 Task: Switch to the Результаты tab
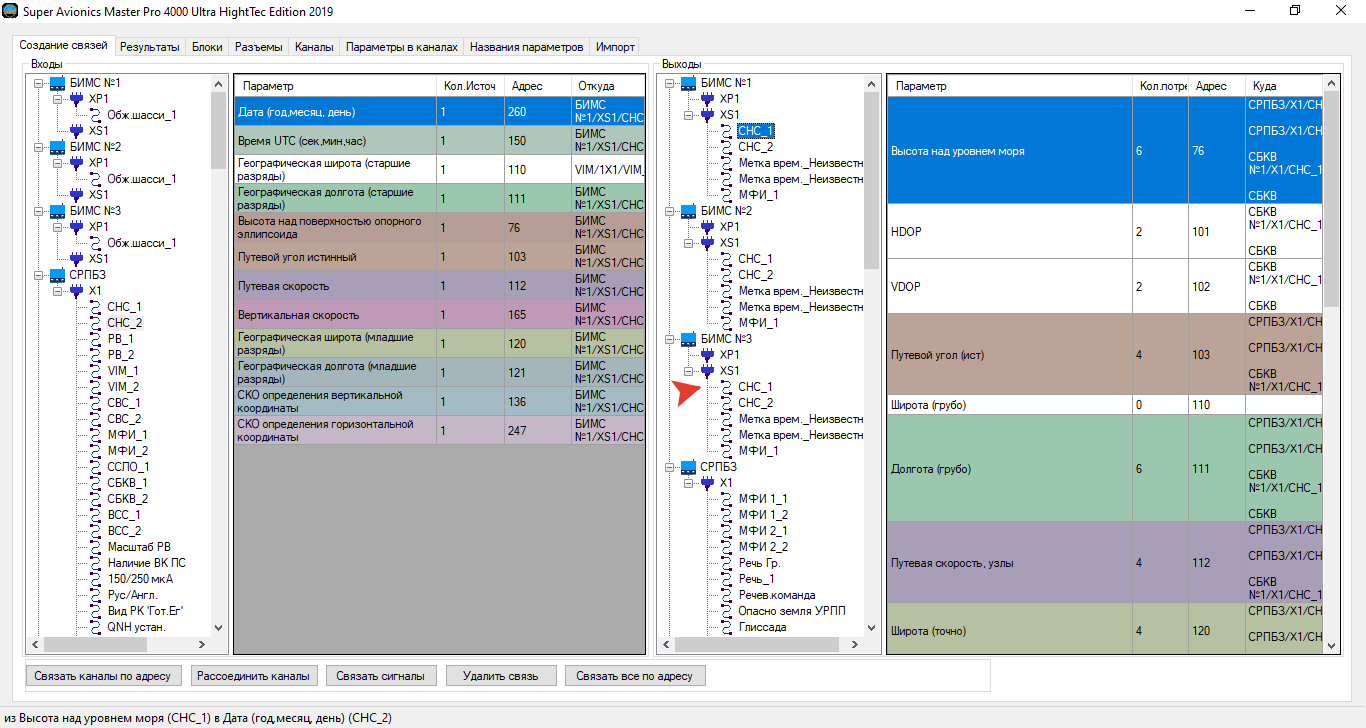[x=150, y=47]
